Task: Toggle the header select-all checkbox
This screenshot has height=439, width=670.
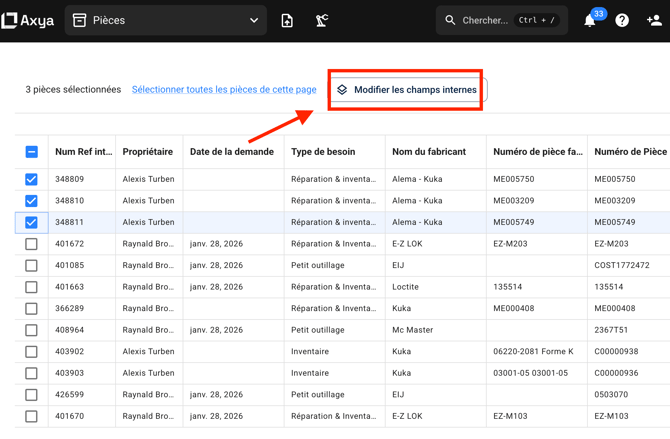Action: [x=31, y=152]
